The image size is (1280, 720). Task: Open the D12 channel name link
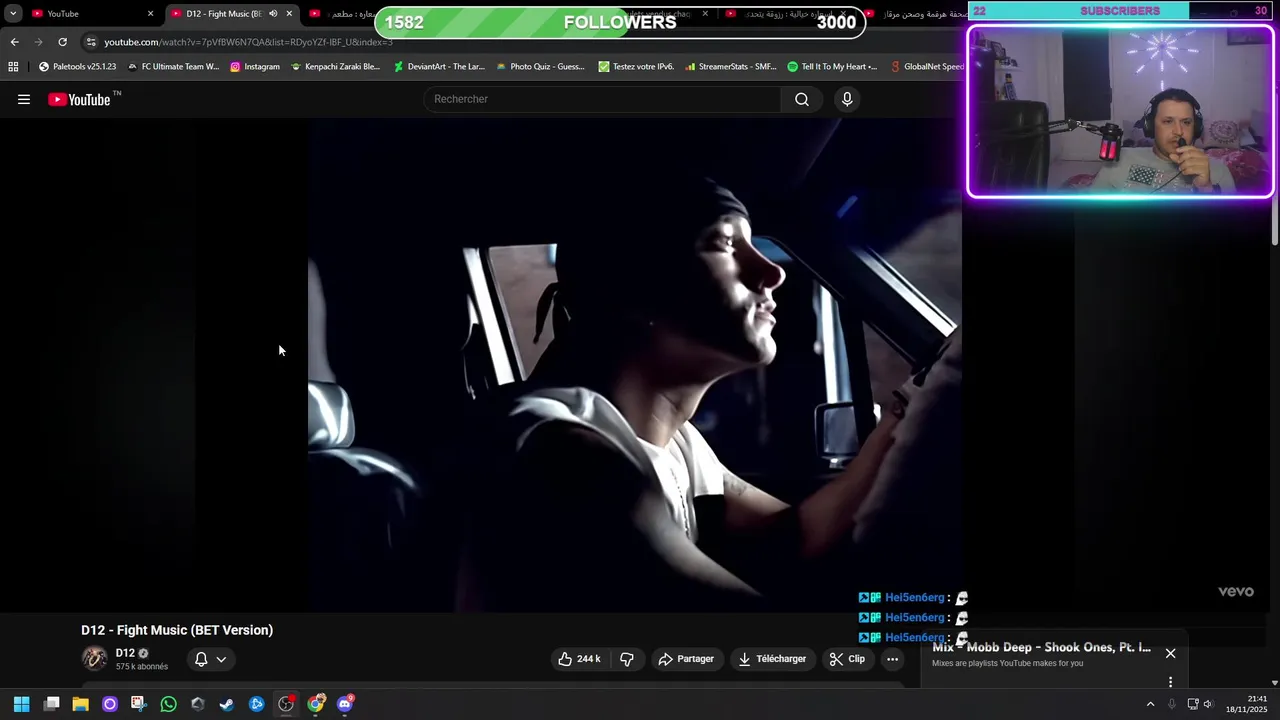[x=125, y=653]
